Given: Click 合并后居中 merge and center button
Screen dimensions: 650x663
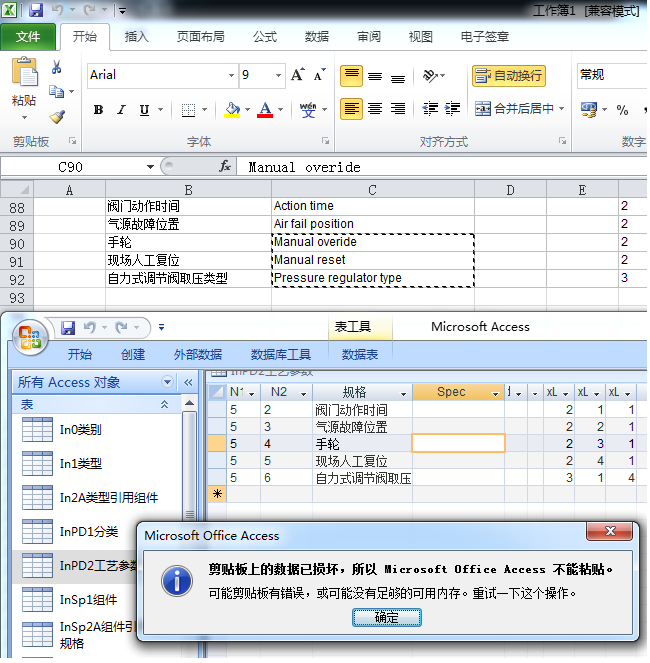Looking at the screenshot, I should (x=514, y=109).
